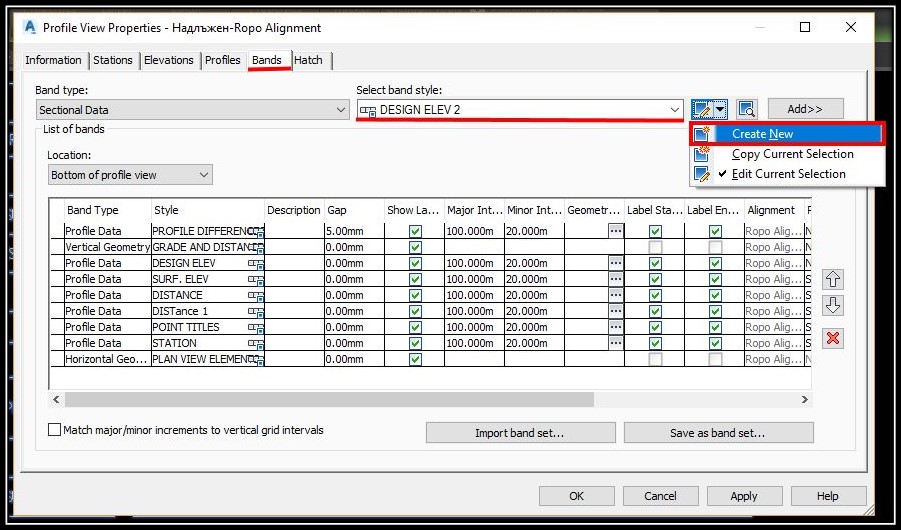This screenshot has height=530, width=901.
Task: Click the OK button
Action: click(x=576, y=496)
